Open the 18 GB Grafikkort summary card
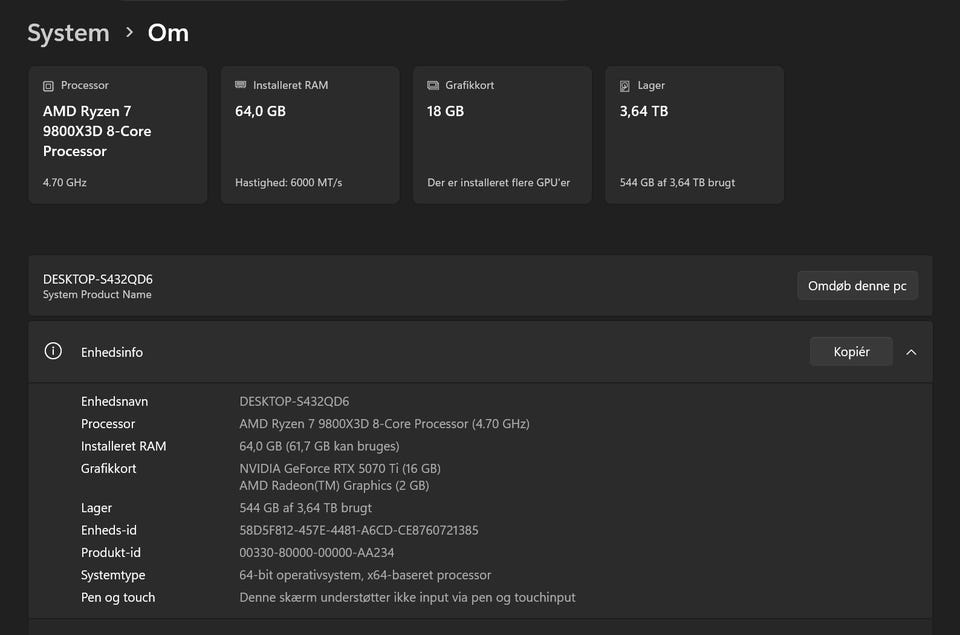Screen dimensions: 960x635 pos(502,135)
